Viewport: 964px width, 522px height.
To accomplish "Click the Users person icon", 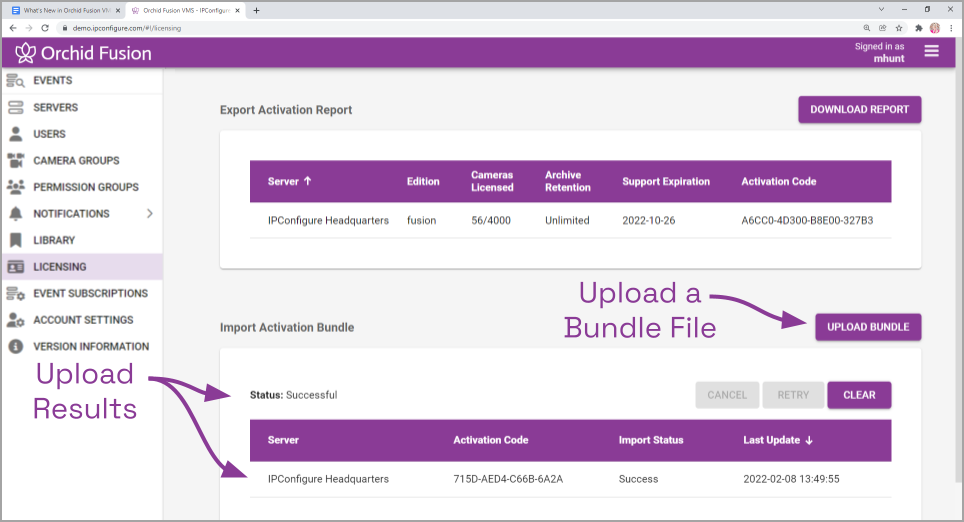I will pos(15,134).
